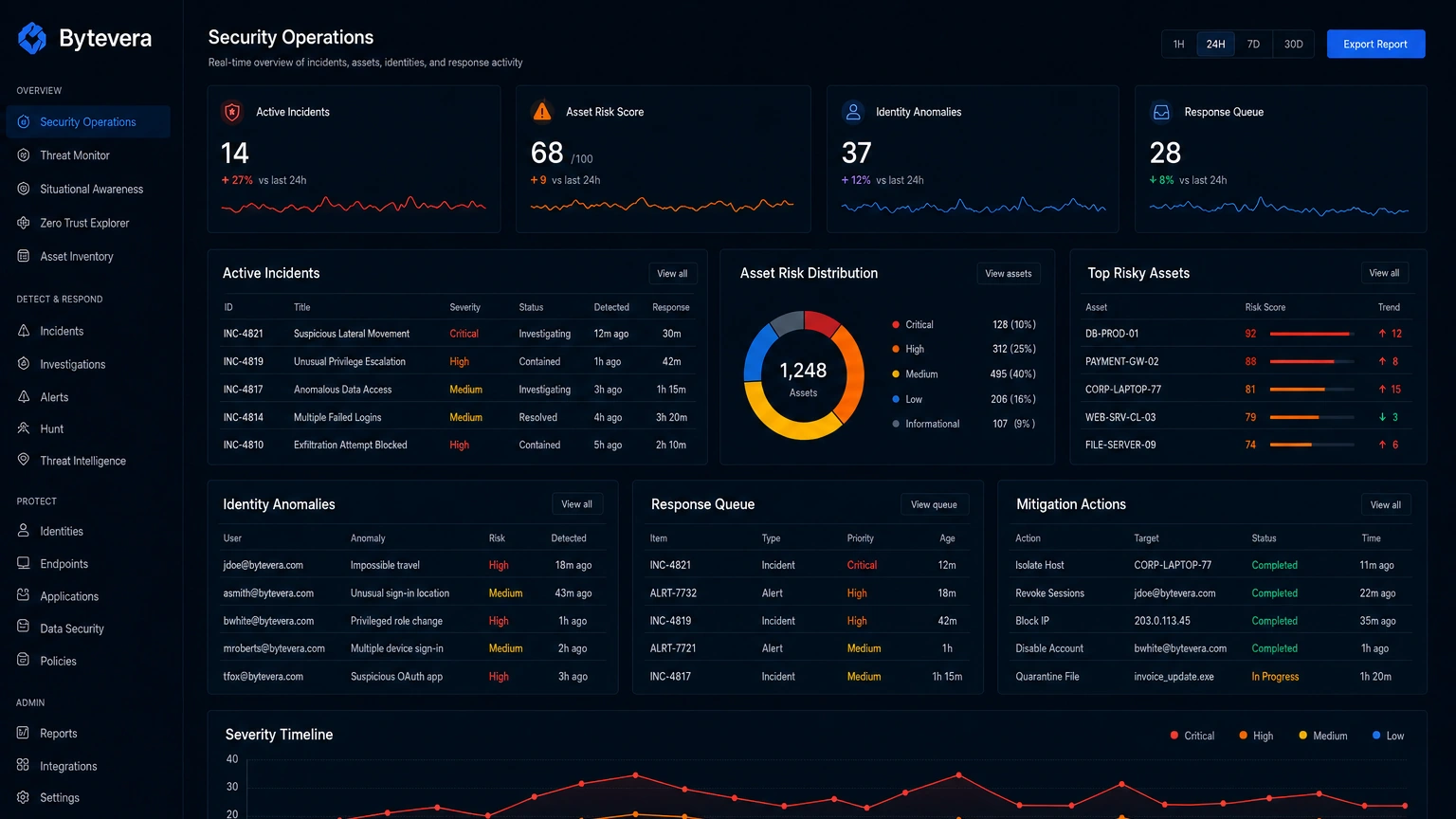Export Report button click

[x=1375, y=45]
